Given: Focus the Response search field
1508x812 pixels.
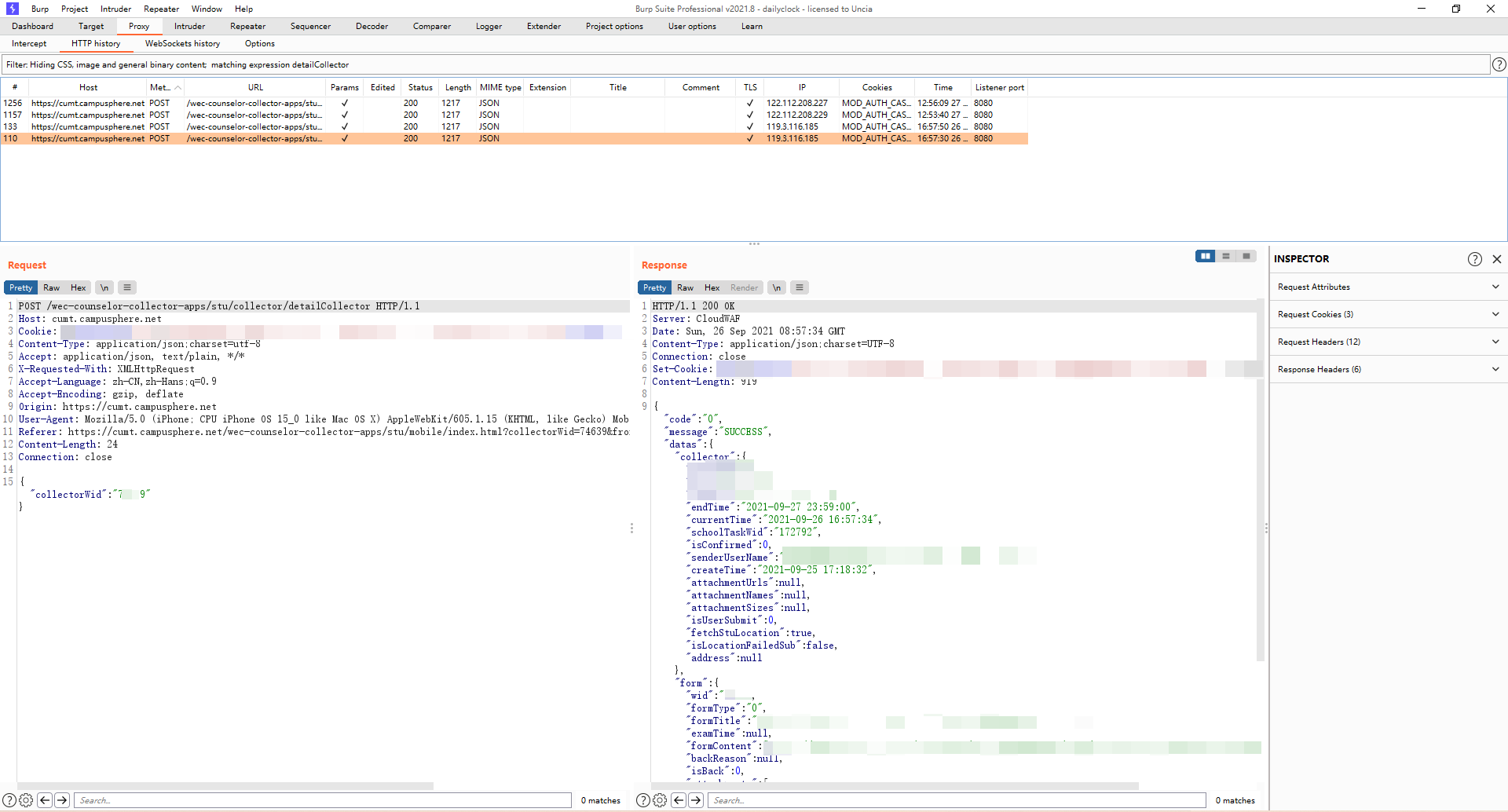Looking at the screenshot, I should pyautogui.click(x=957, y=800).
